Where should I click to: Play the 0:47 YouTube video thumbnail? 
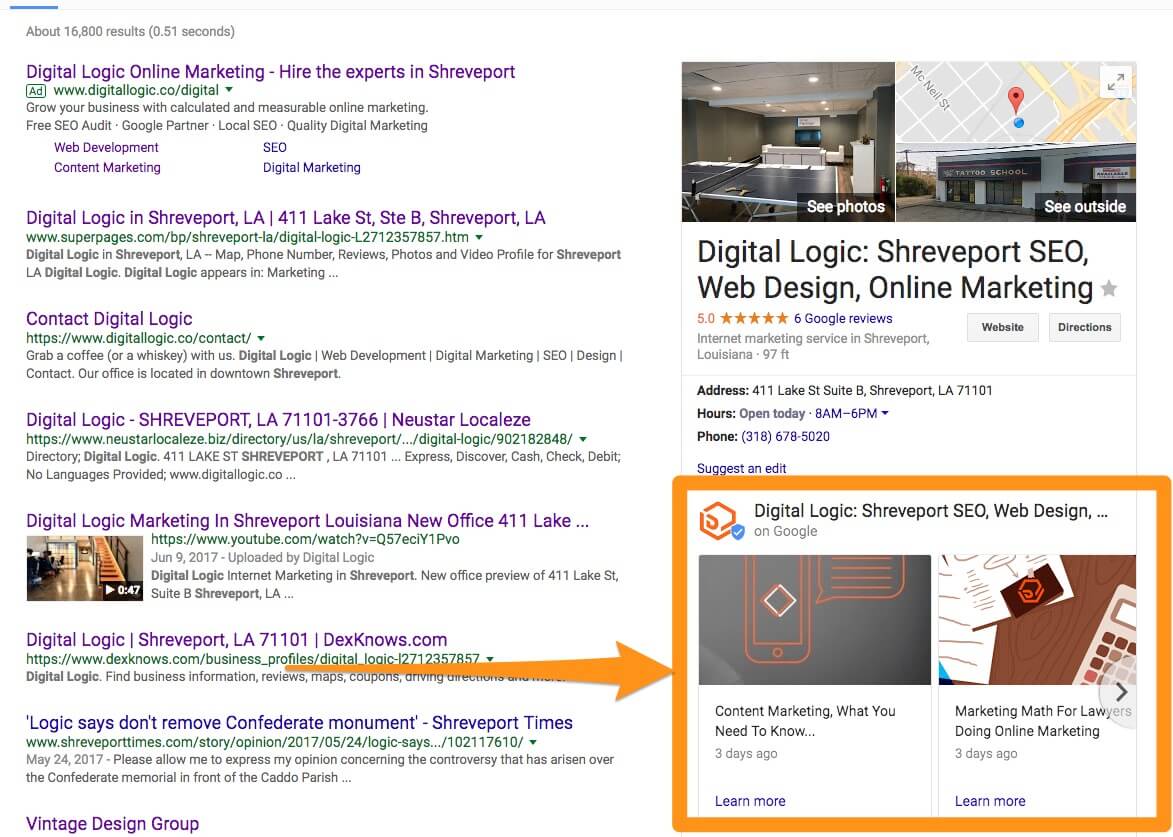85,568
